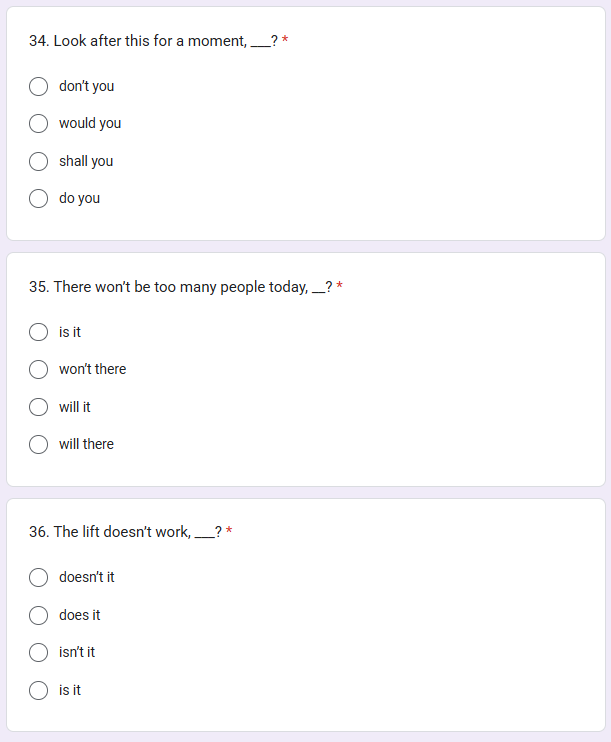The height and width of the screenshot is (742, 611).
Task: Choose "doesn't it" for question 36
Action: pyautogui.click(x=38, y=577)
